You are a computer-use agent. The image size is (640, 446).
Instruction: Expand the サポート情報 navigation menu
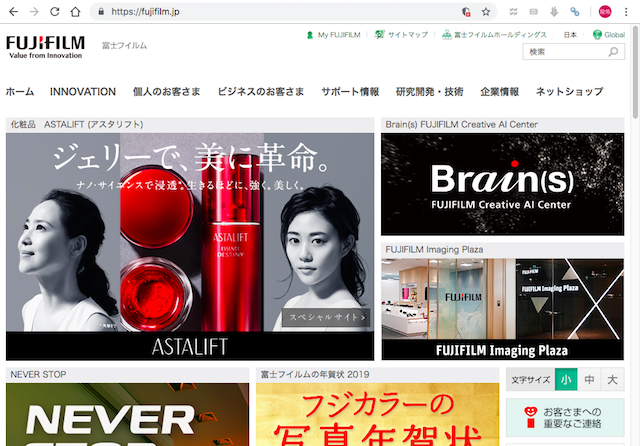pos(350,92)
